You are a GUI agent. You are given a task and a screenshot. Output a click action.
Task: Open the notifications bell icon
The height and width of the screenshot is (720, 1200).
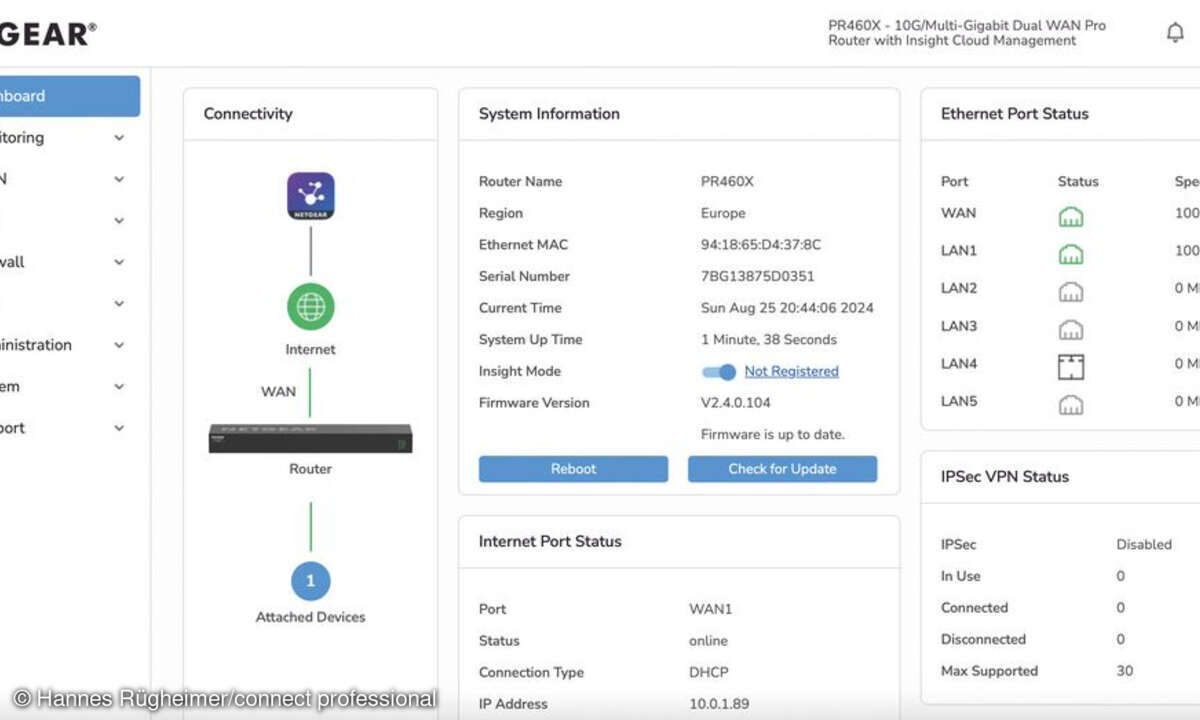pos(1175,33)
